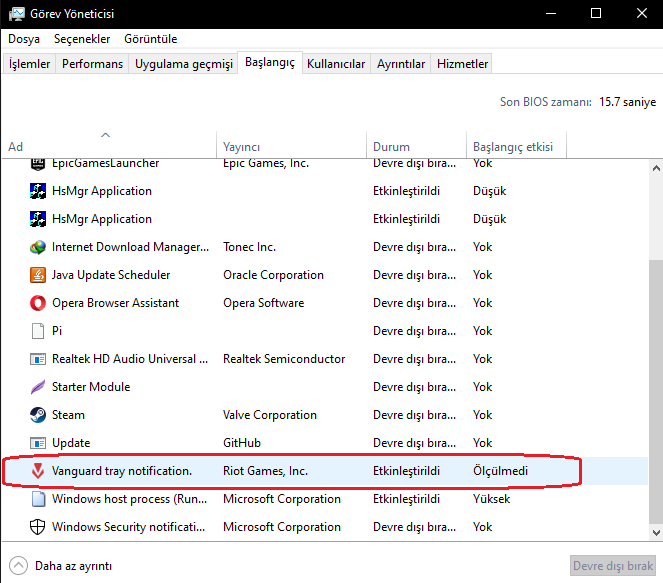Click the Vanguard tray notification icon
663x583 pixels.
click(x=38, y=471)
